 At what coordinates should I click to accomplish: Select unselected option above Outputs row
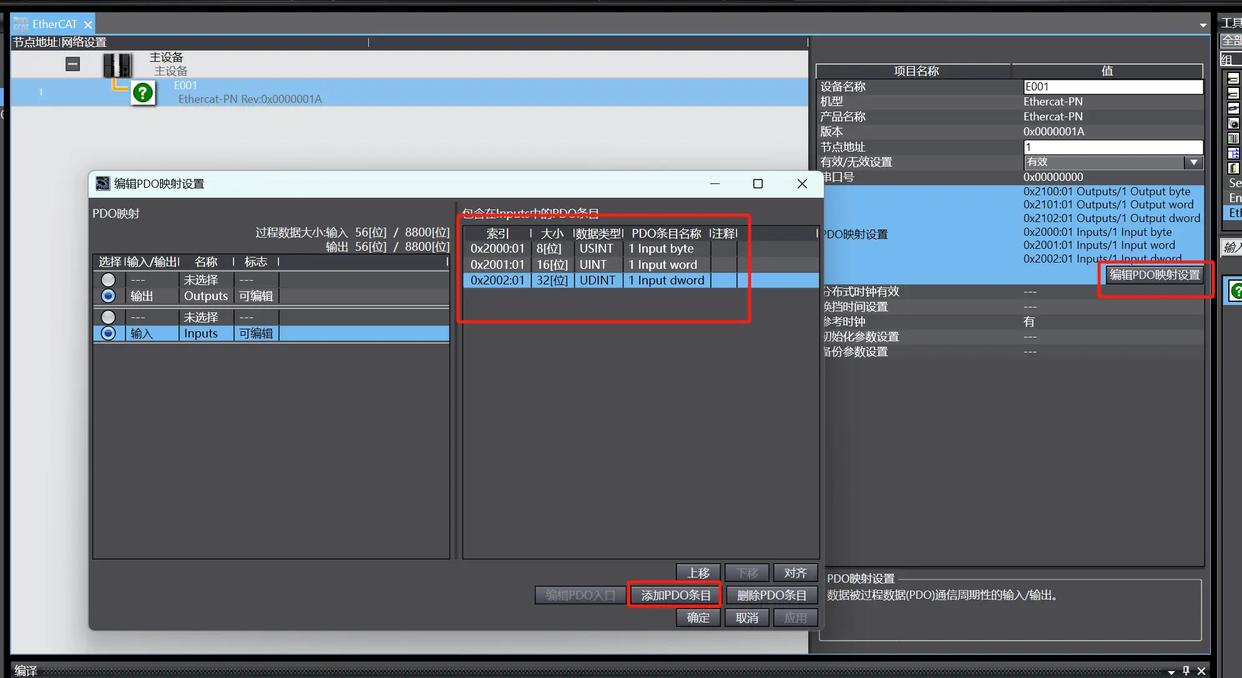108,280
